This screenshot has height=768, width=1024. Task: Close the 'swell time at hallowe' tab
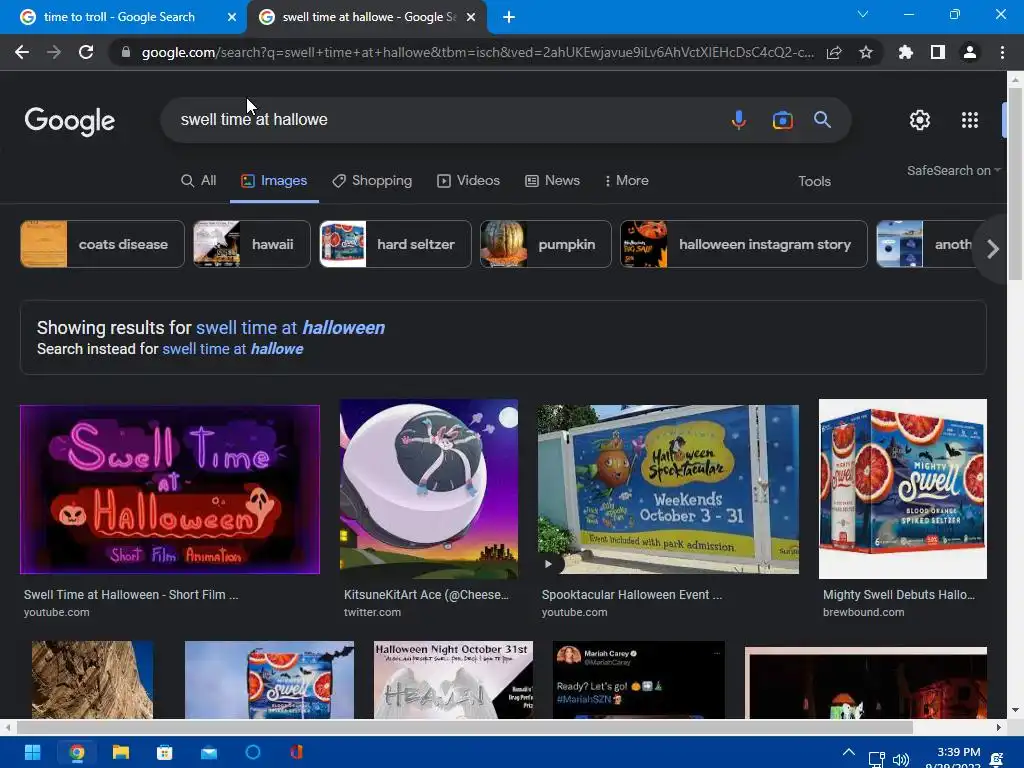click(471, 17)
